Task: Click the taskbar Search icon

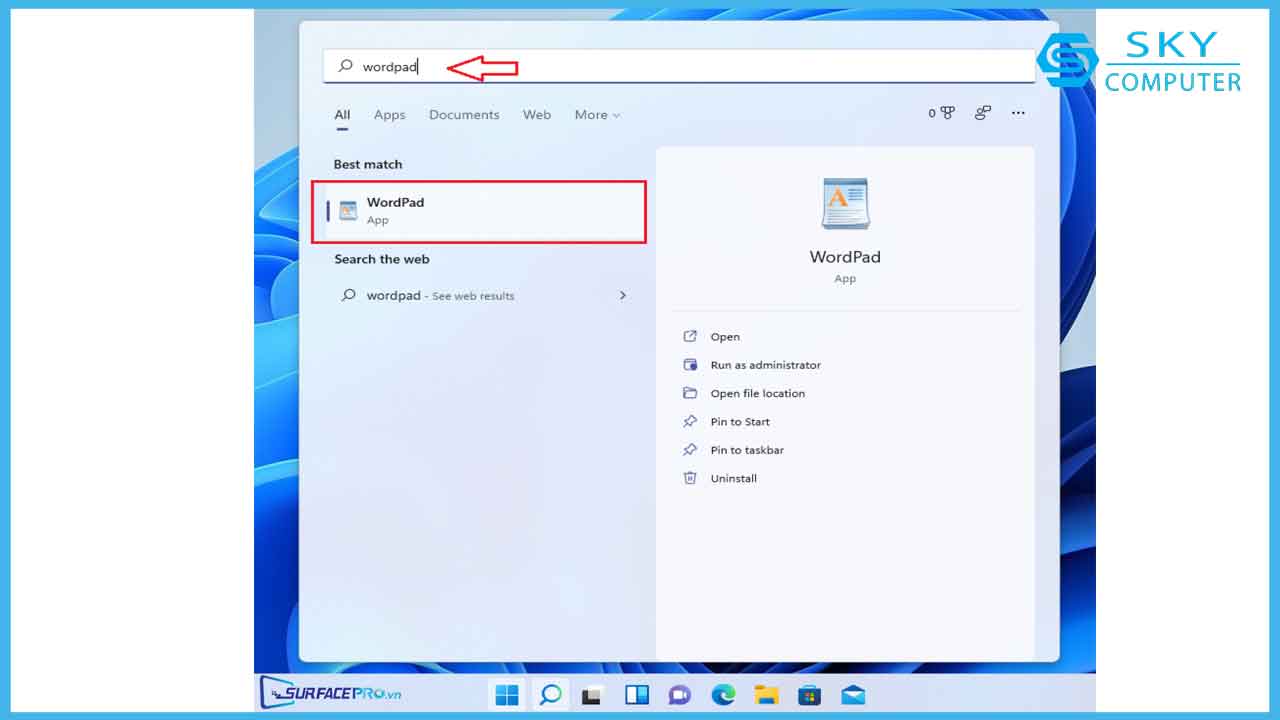Action: [x=550, y=694]
